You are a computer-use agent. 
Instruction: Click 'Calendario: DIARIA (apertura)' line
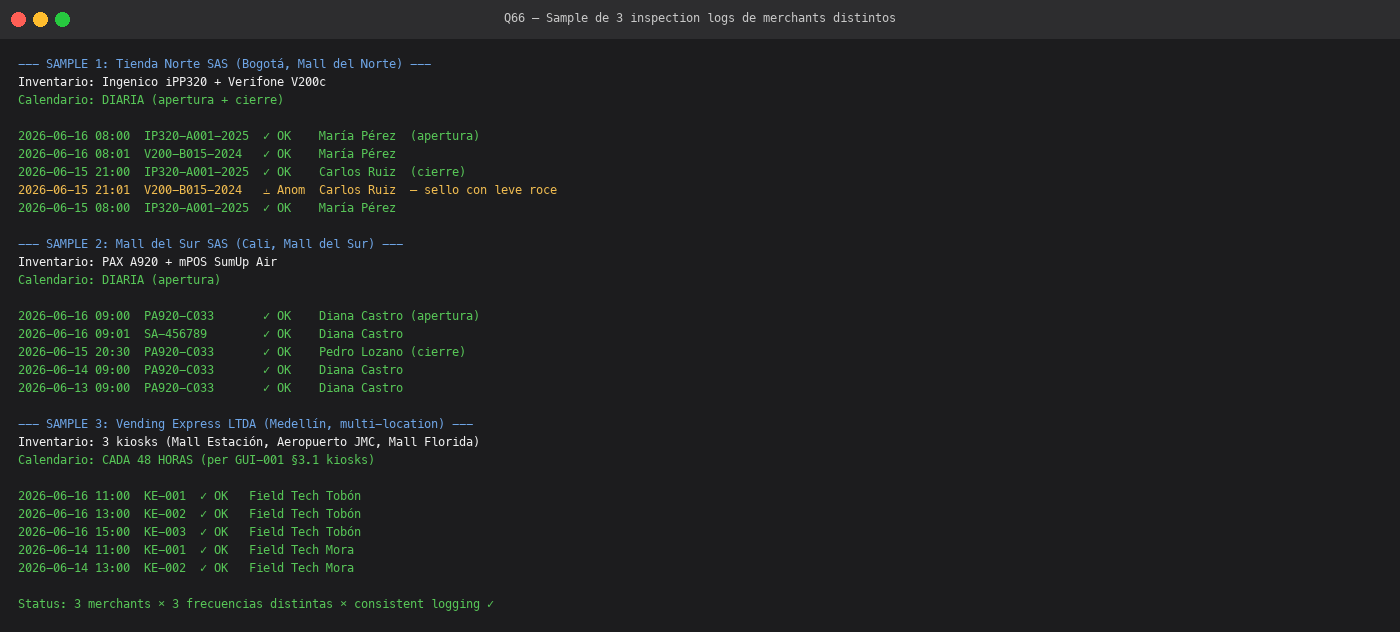click(x=120, y=280)
